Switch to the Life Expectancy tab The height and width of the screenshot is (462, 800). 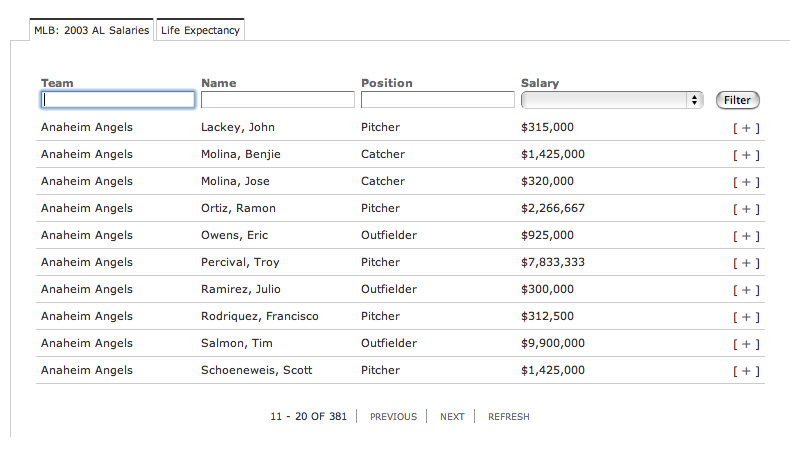click(x=201, y=30)
